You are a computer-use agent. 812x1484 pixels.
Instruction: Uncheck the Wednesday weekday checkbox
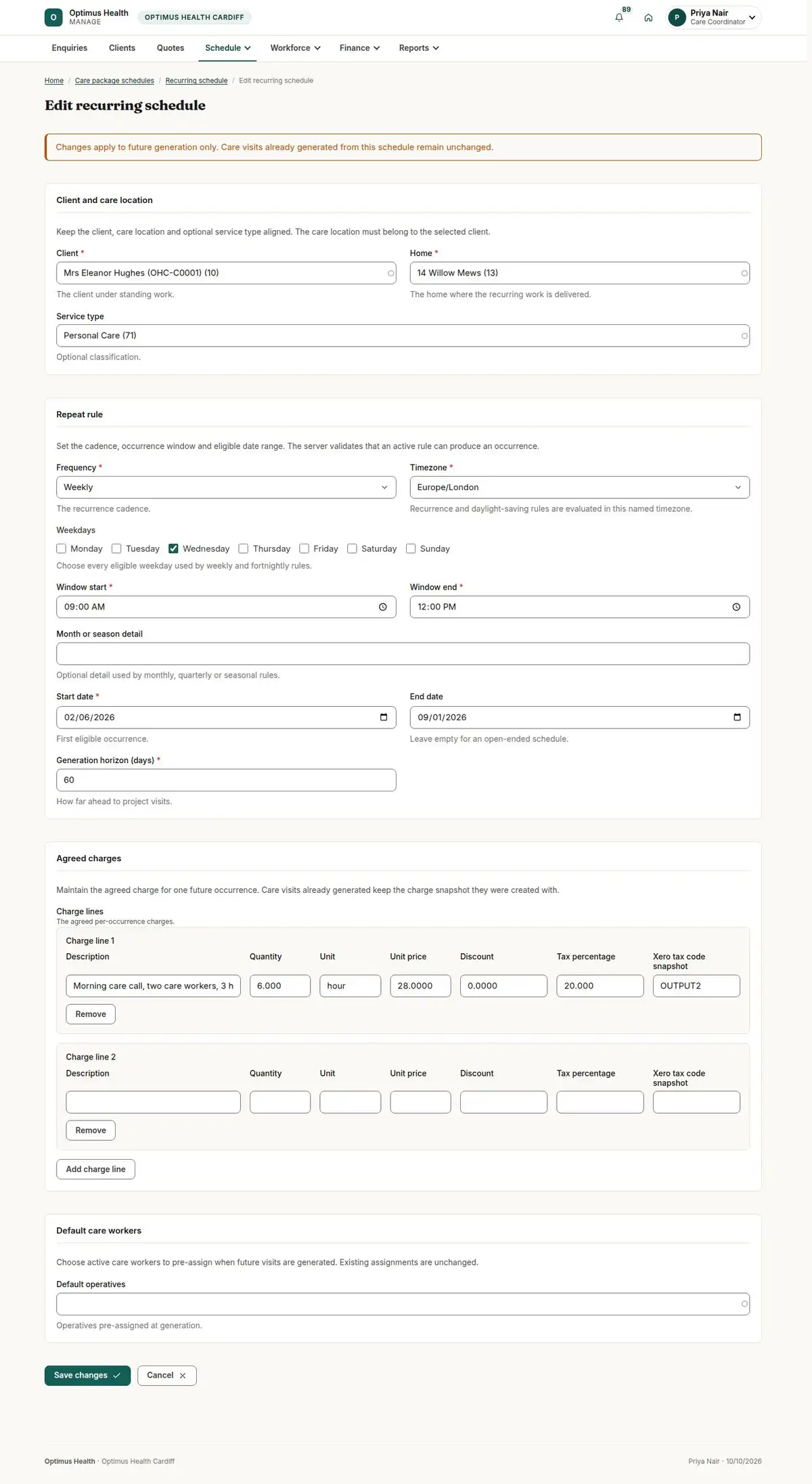click(173, 549)
